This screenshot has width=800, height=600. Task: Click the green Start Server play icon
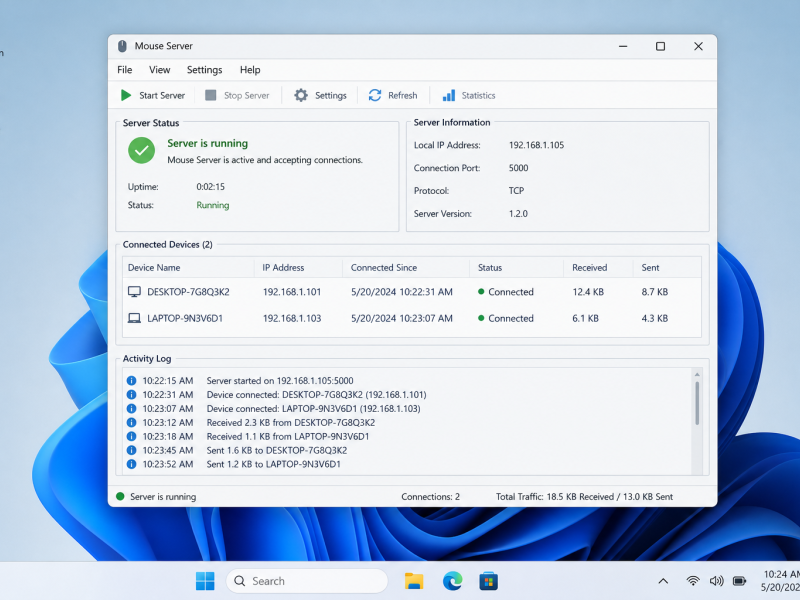pos(126,95)
